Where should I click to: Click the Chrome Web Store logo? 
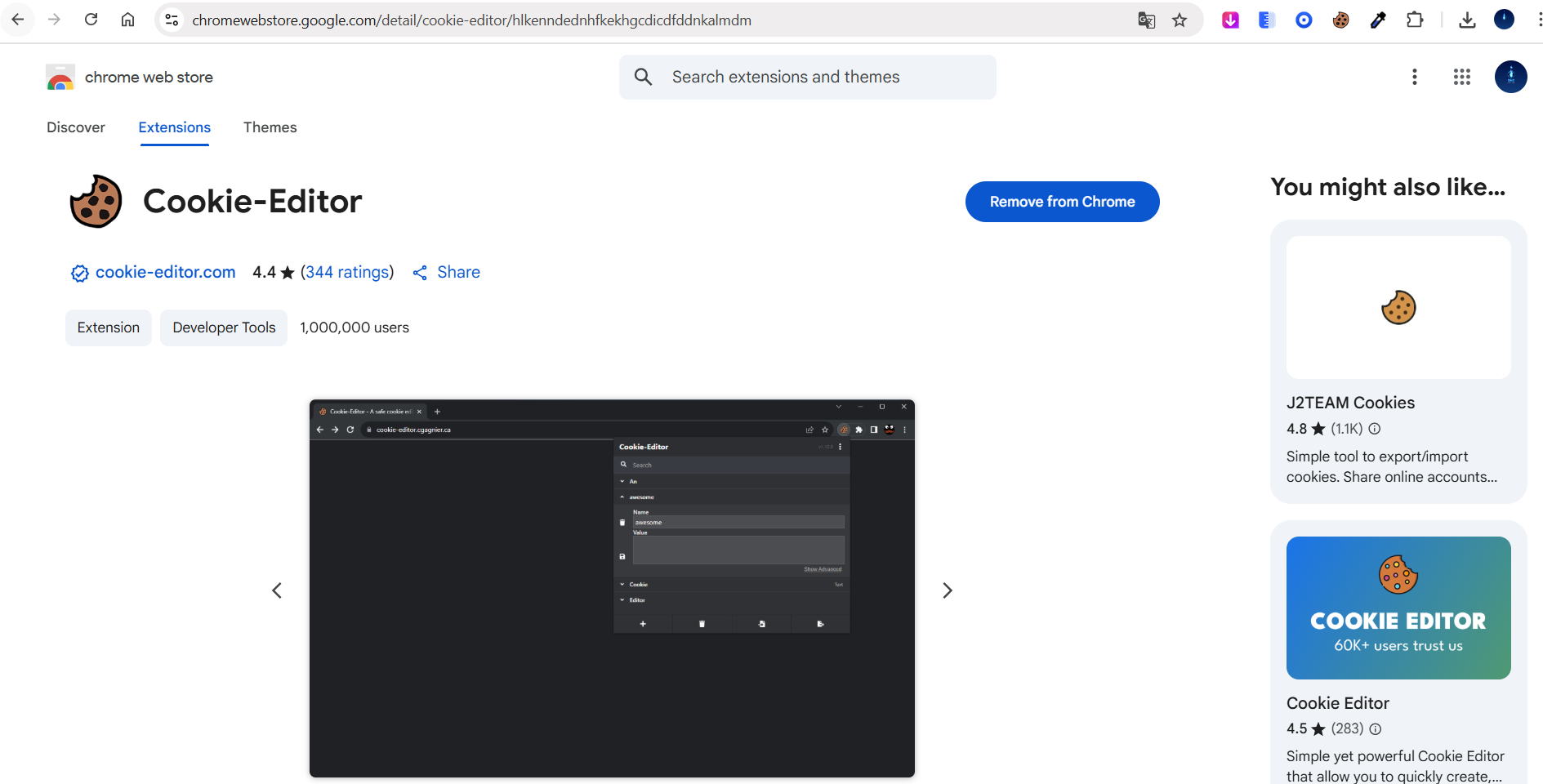point(60,78)
